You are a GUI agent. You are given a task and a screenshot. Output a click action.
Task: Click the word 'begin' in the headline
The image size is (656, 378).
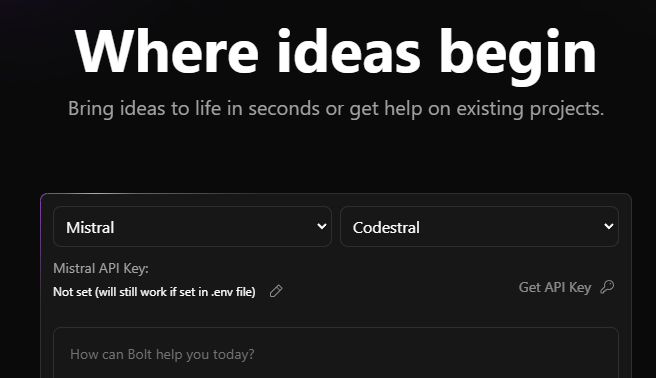point(517,56)
